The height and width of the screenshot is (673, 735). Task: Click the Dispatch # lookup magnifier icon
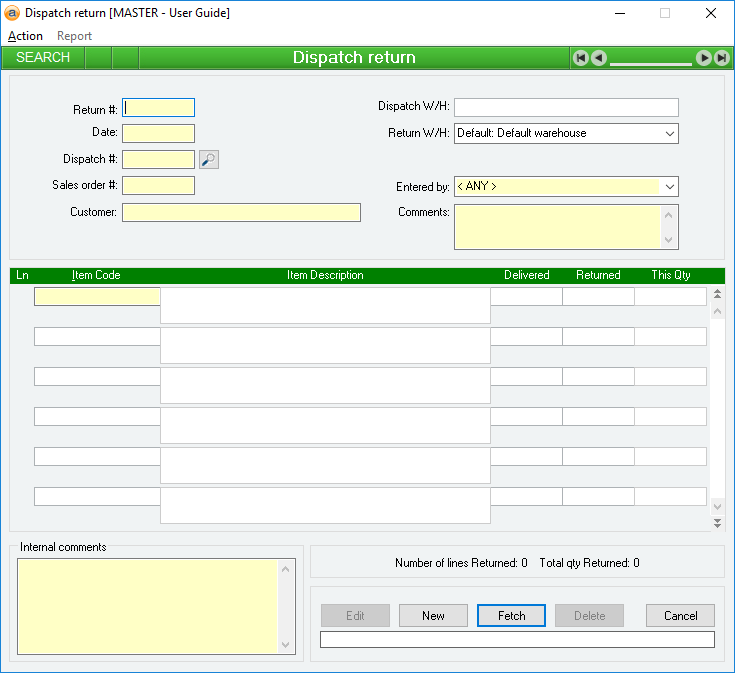(x=209, y=159)
